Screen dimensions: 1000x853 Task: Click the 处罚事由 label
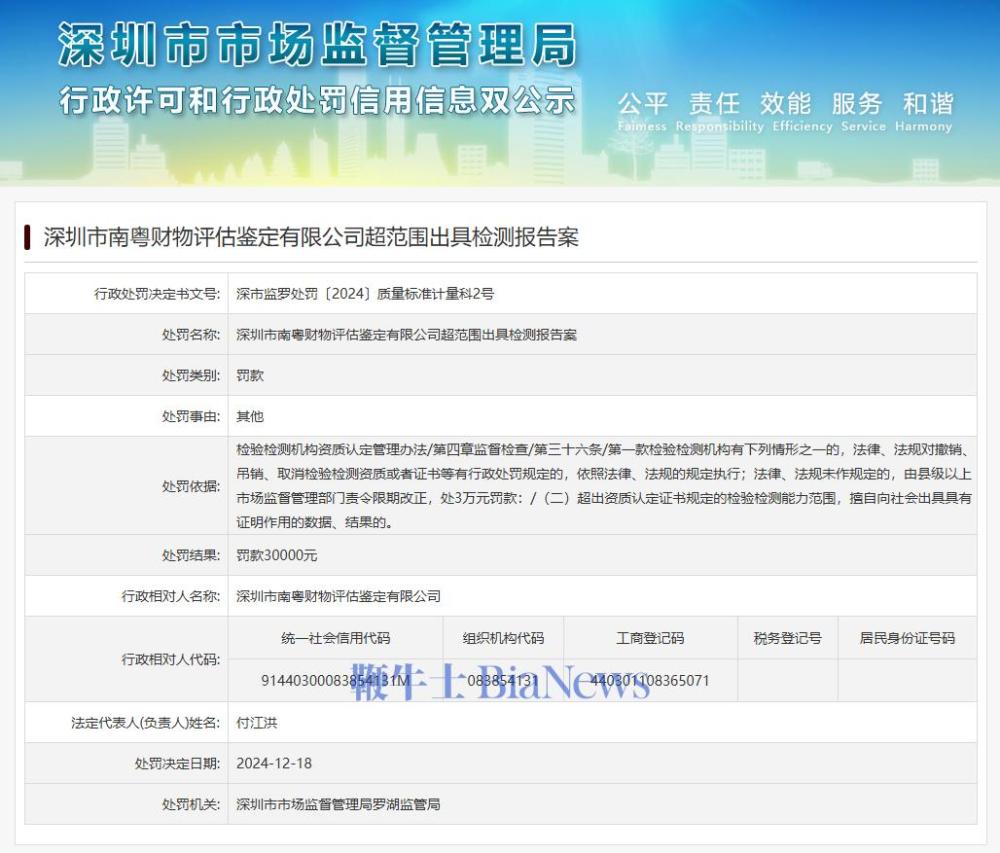tap(191, 416)
